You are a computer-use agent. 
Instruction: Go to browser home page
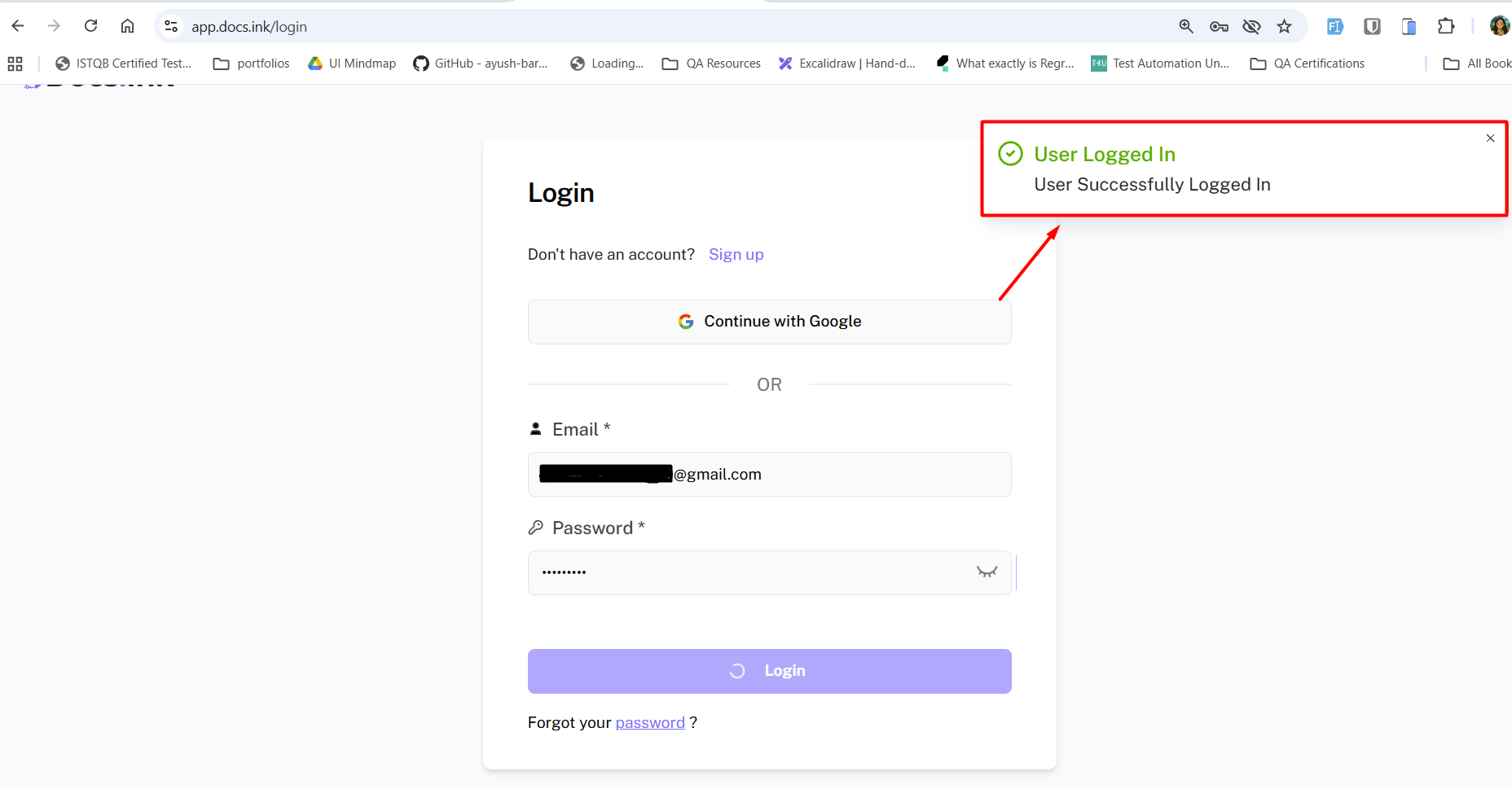(x=128, y=26)
